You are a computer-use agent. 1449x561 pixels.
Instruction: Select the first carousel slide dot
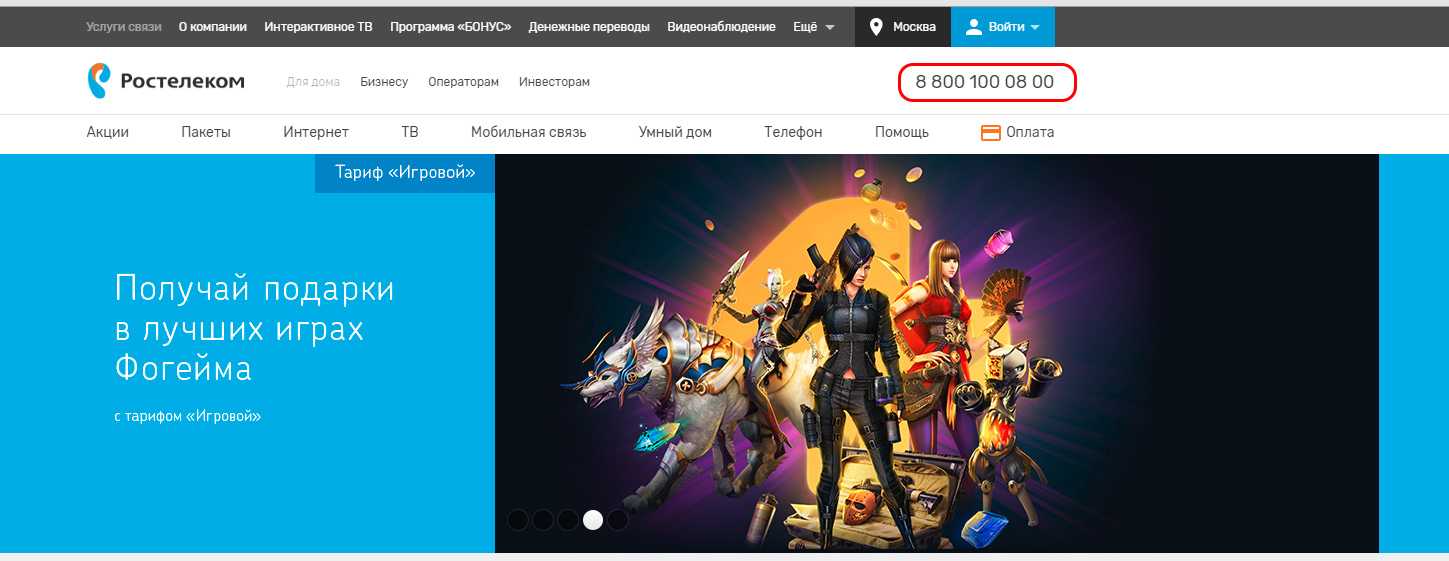(518, 520)
